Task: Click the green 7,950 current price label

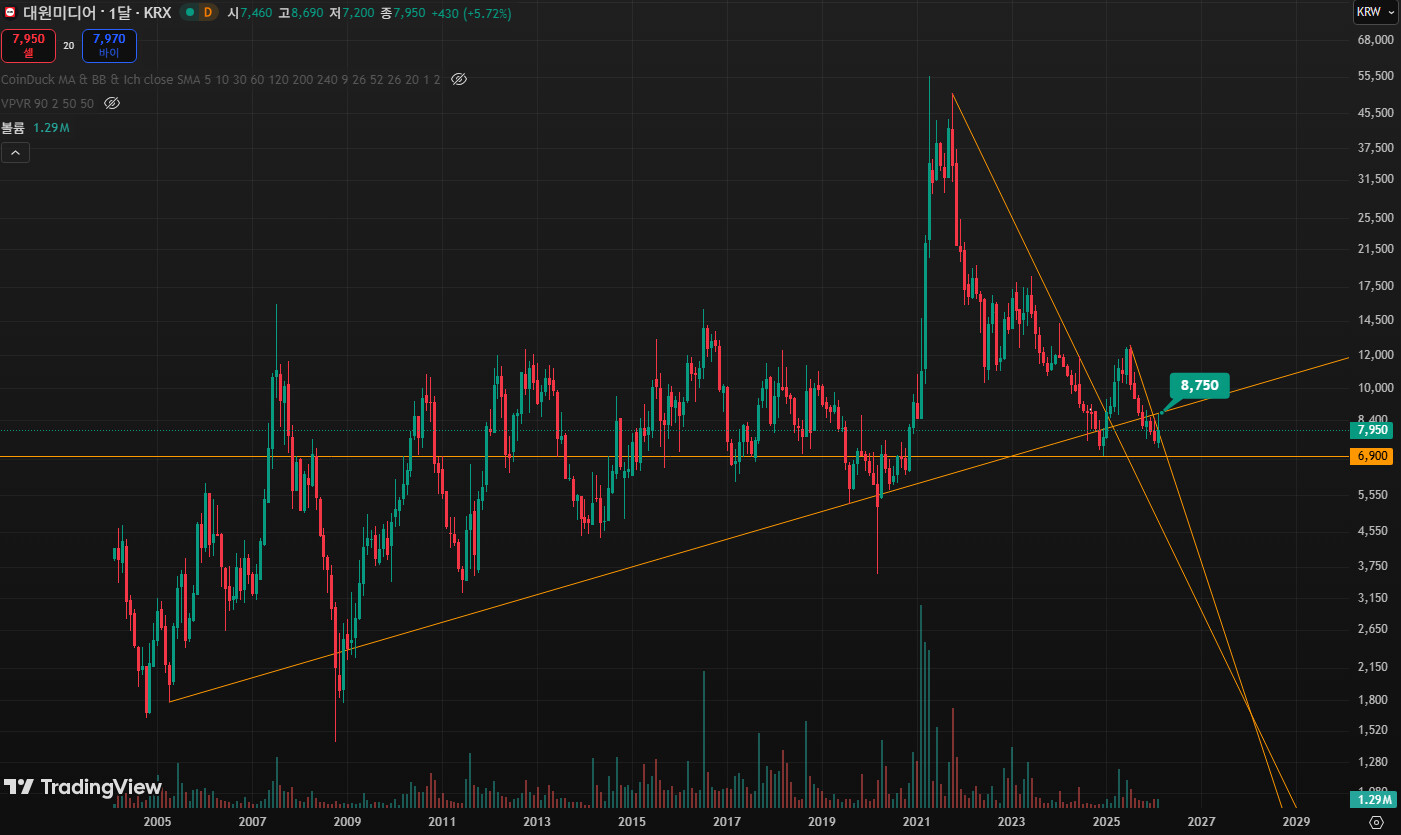Action: point(1373,430)
